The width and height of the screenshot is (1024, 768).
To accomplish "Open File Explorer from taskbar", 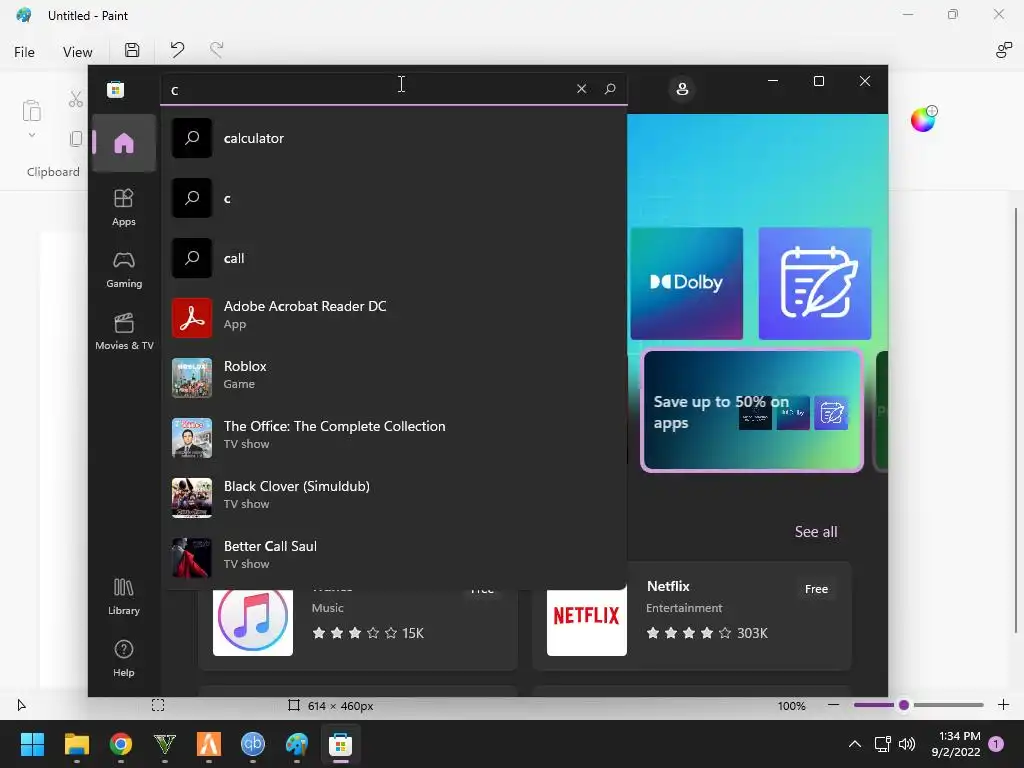I will point(76,744).
